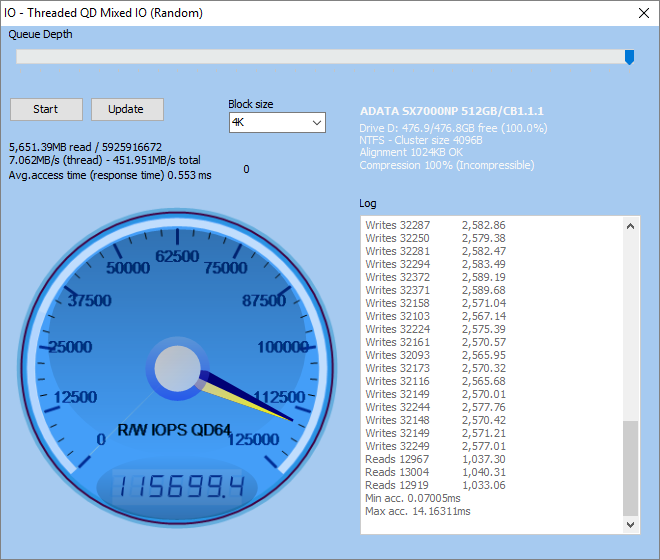Select log row Writes 32372

[435, 277]
